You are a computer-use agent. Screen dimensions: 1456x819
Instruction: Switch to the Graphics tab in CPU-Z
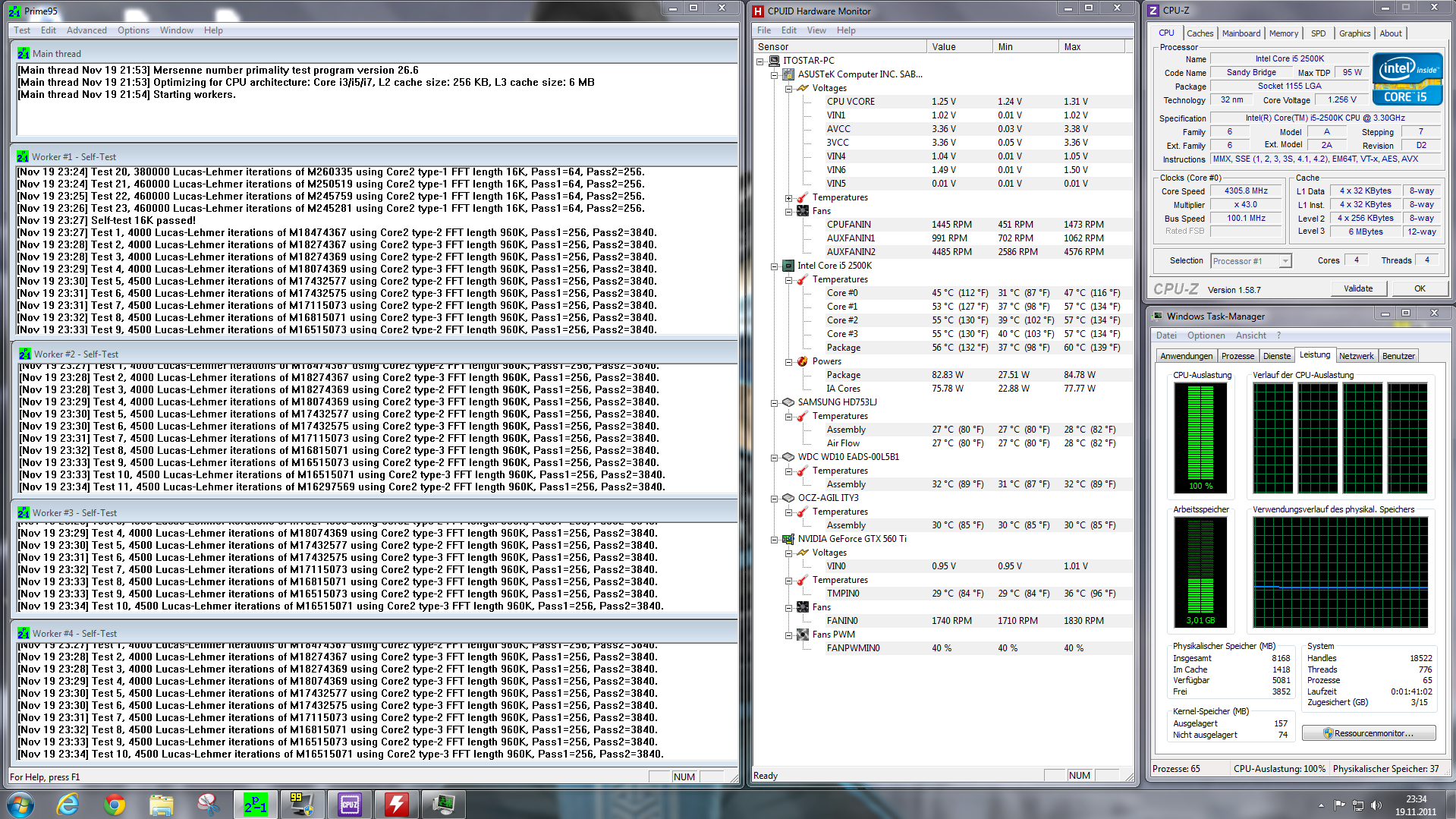(1354, 33)
